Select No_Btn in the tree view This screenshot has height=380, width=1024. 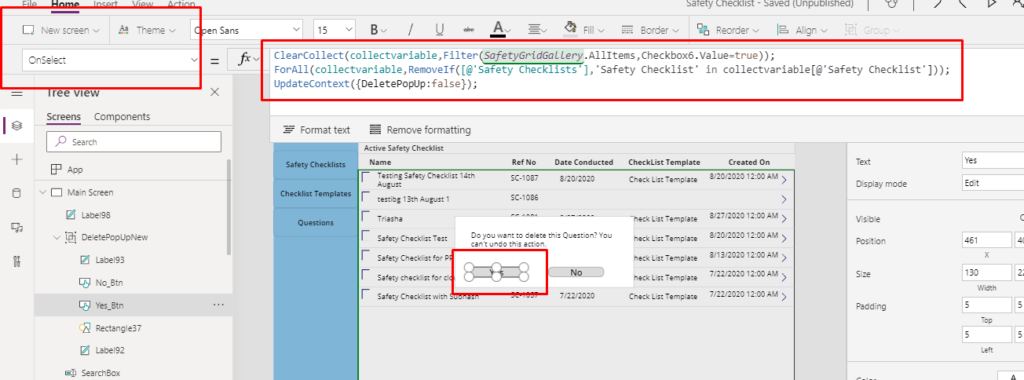click(x=102, y=283)
